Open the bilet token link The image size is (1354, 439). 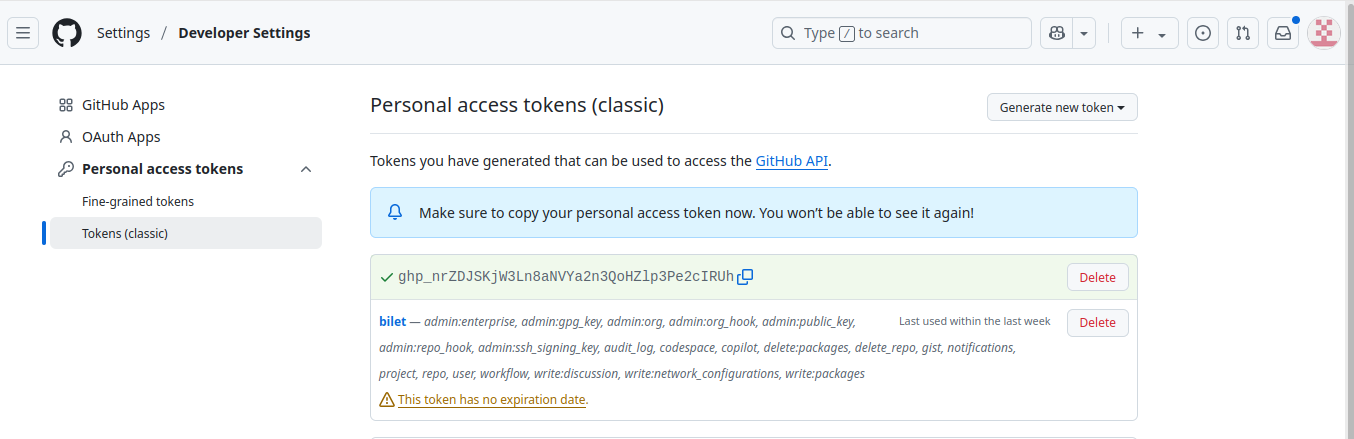[x=392, y=321]
